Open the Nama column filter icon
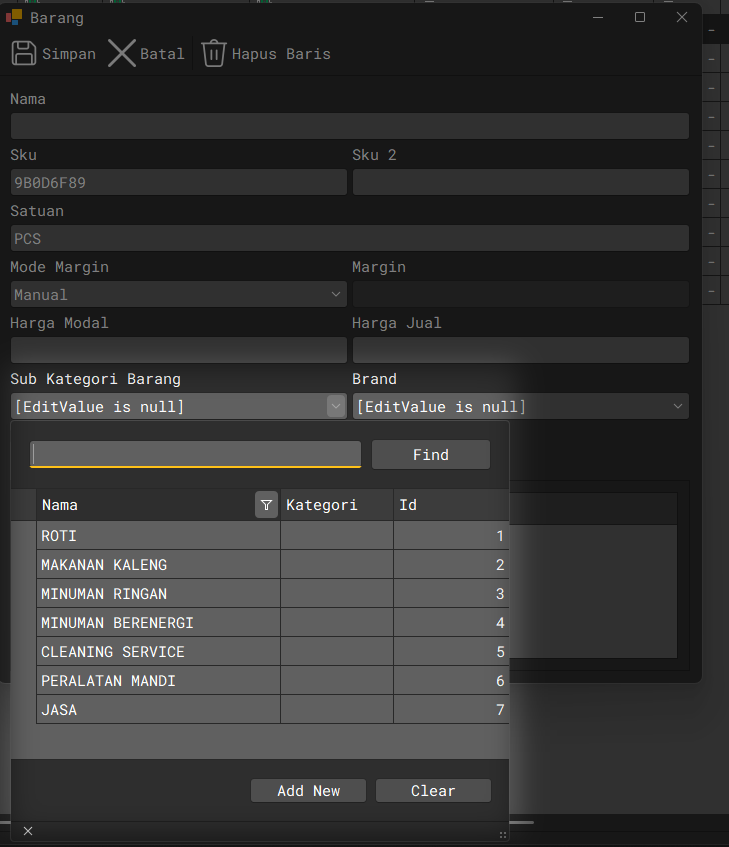 [x=266, y=506]
